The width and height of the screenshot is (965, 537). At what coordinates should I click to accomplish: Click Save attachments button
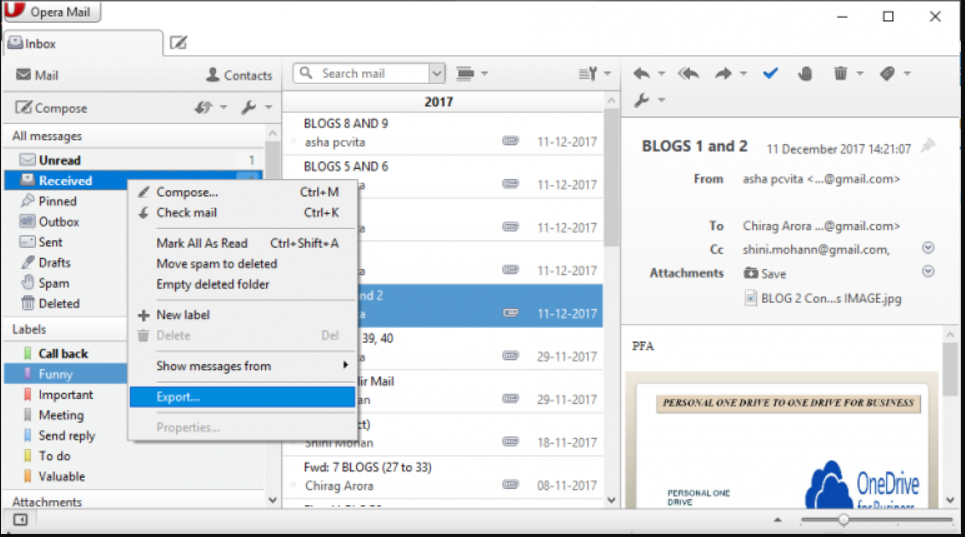coord(765,274)
